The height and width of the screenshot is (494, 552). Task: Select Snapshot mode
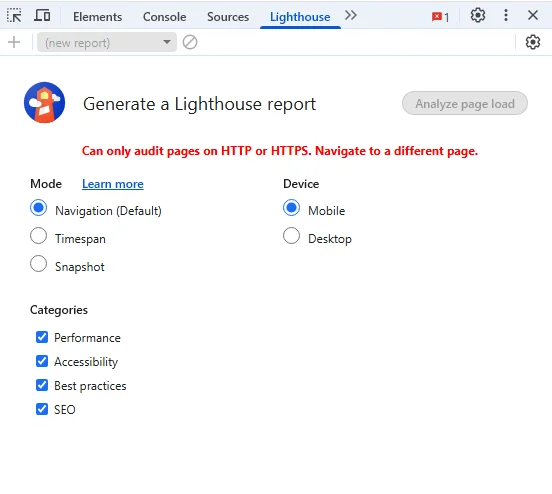pyautogui.click(x=38, y=264)
